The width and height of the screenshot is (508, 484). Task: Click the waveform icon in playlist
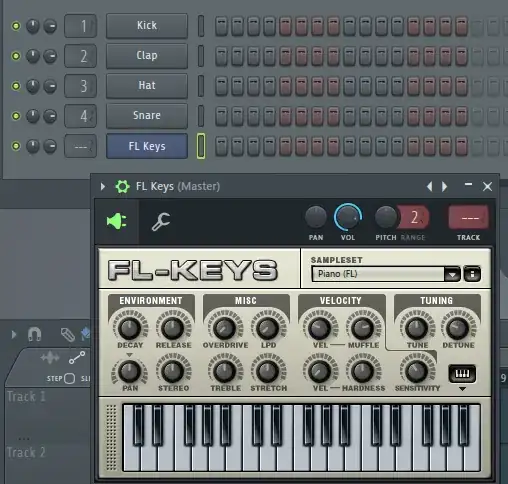[50, 358]
